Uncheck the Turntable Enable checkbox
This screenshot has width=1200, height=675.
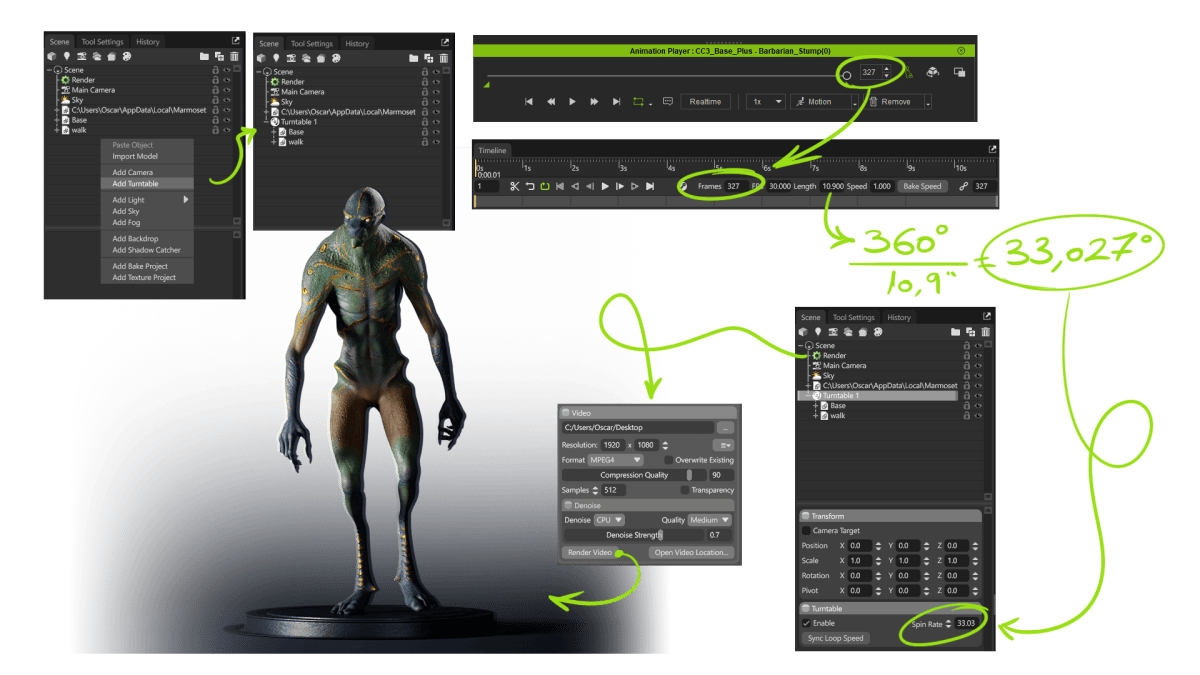[807, 623]
